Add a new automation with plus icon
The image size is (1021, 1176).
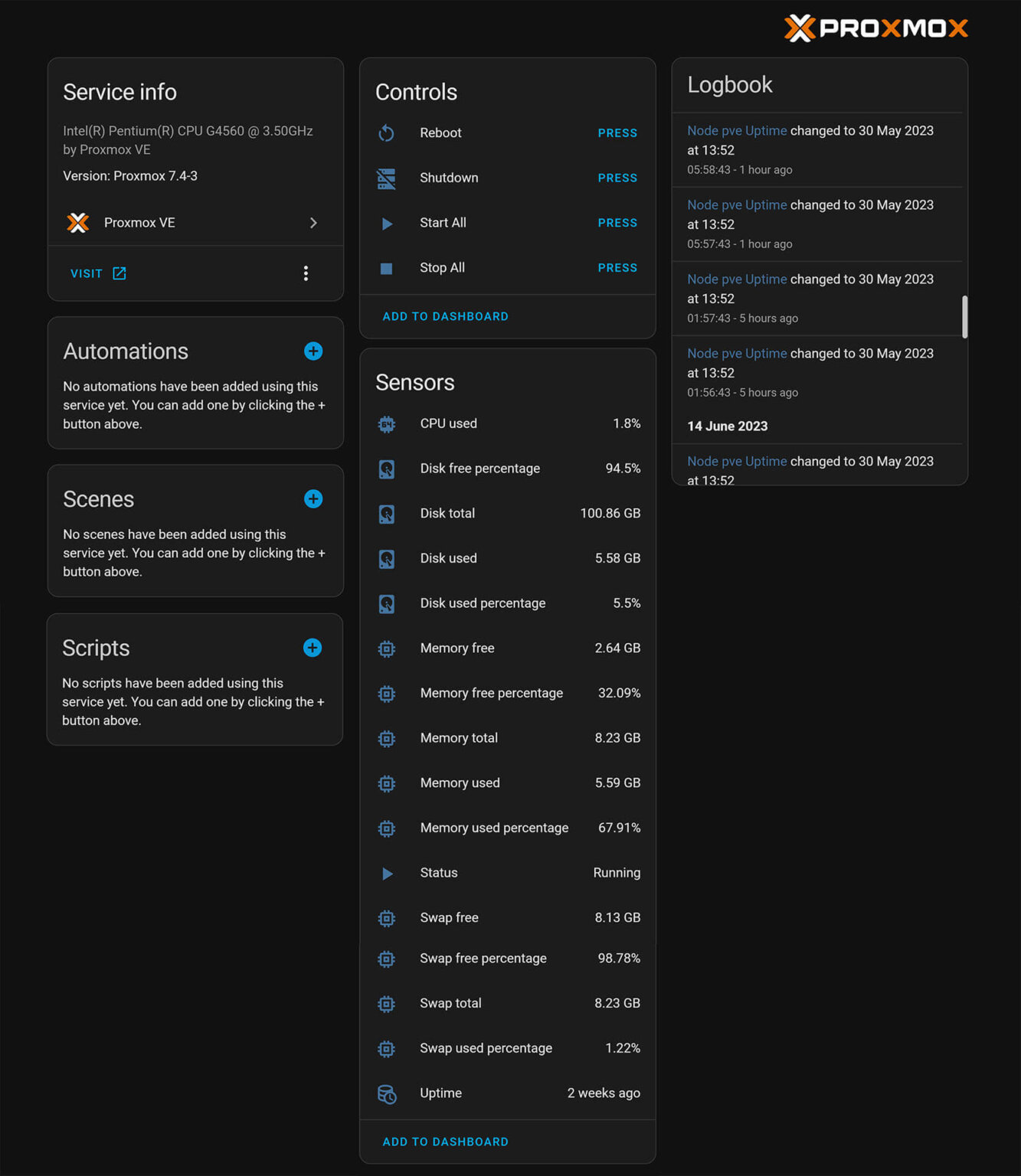(313, 351)
